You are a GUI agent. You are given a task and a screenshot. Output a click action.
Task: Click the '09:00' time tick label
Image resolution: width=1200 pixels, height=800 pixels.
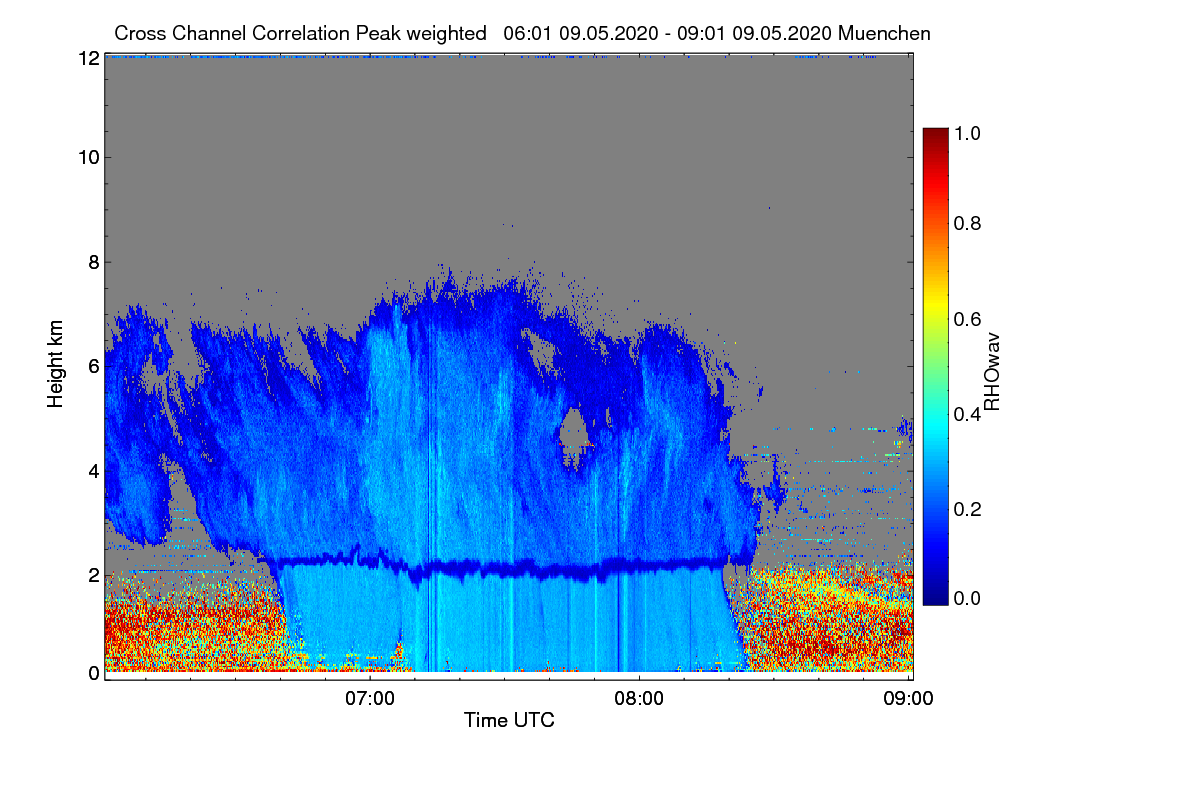(x=909, y=697)
